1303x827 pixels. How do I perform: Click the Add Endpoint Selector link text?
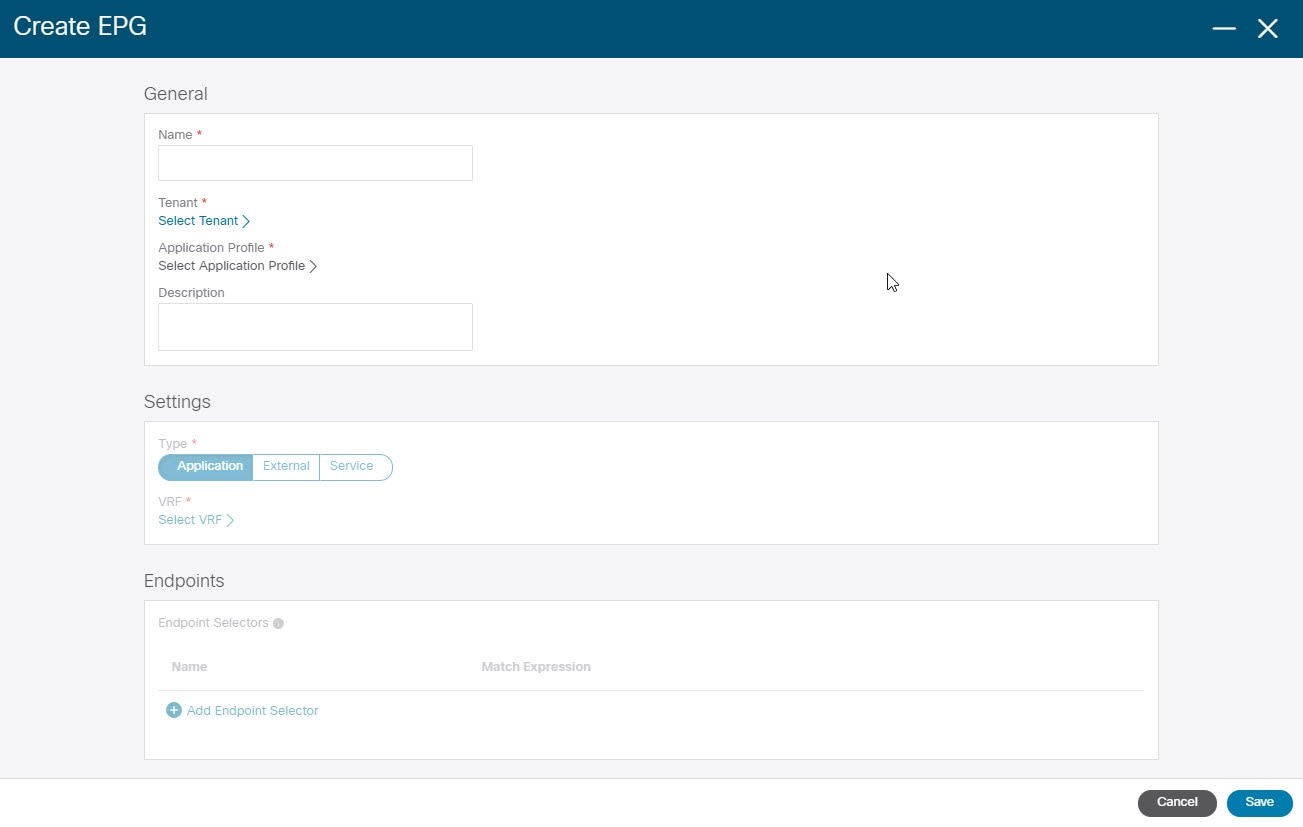pyautogui.click(x=253, y=710)
